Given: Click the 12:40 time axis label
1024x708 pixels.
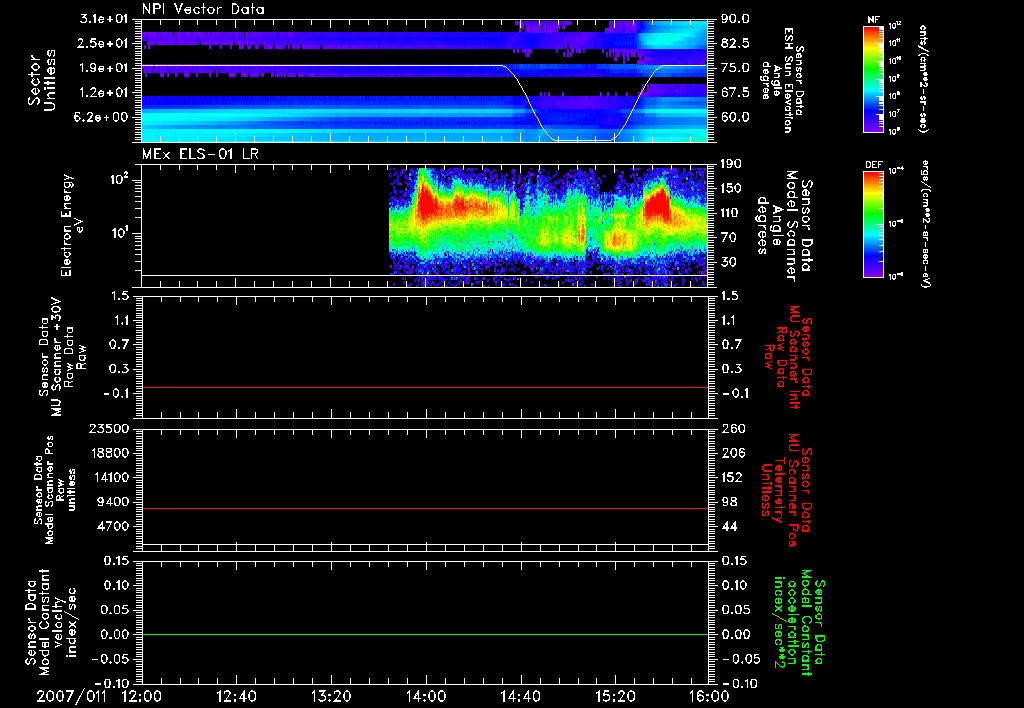Looking at the screenshot, I should (236, 696).
